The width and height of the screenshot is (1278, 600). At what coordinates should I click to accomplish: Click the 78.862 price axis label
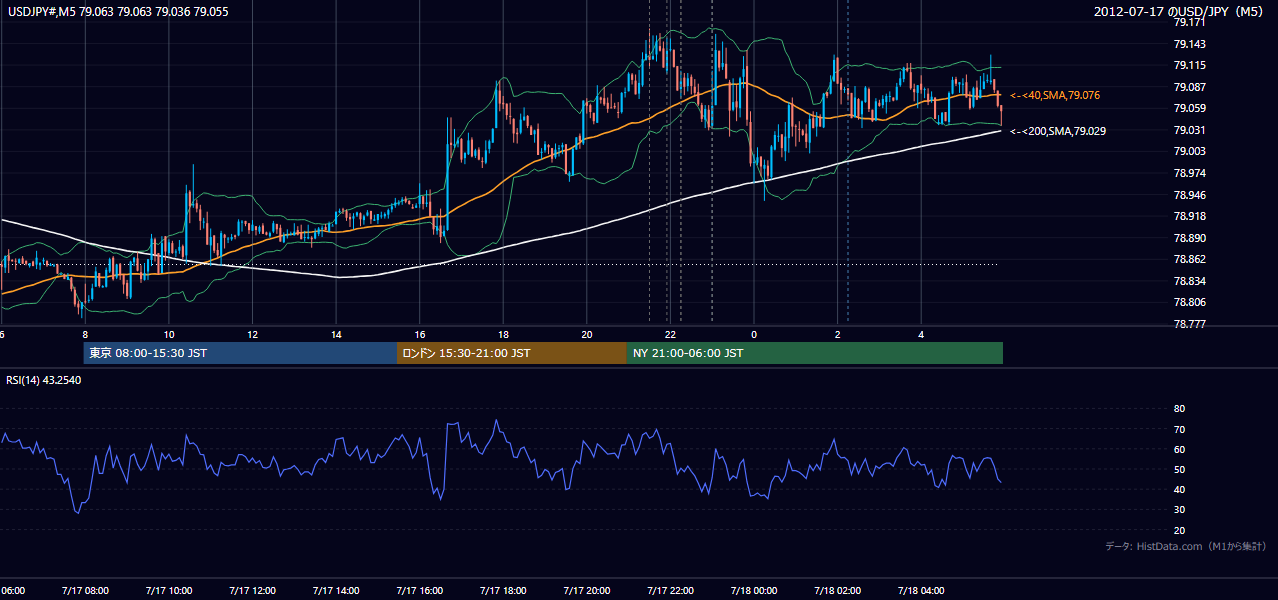tap(1189, 259)
